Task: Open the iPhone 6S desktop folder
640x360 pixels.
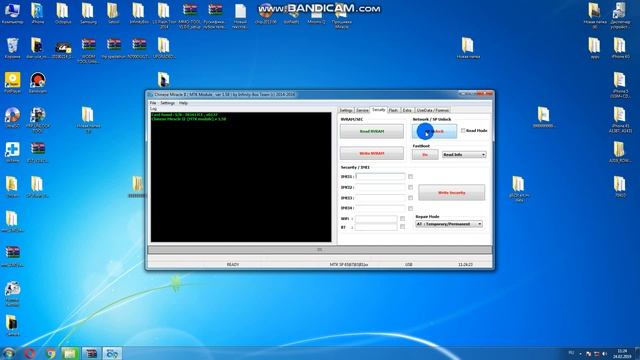Action: pyautogui.click(x=620, y=47)
